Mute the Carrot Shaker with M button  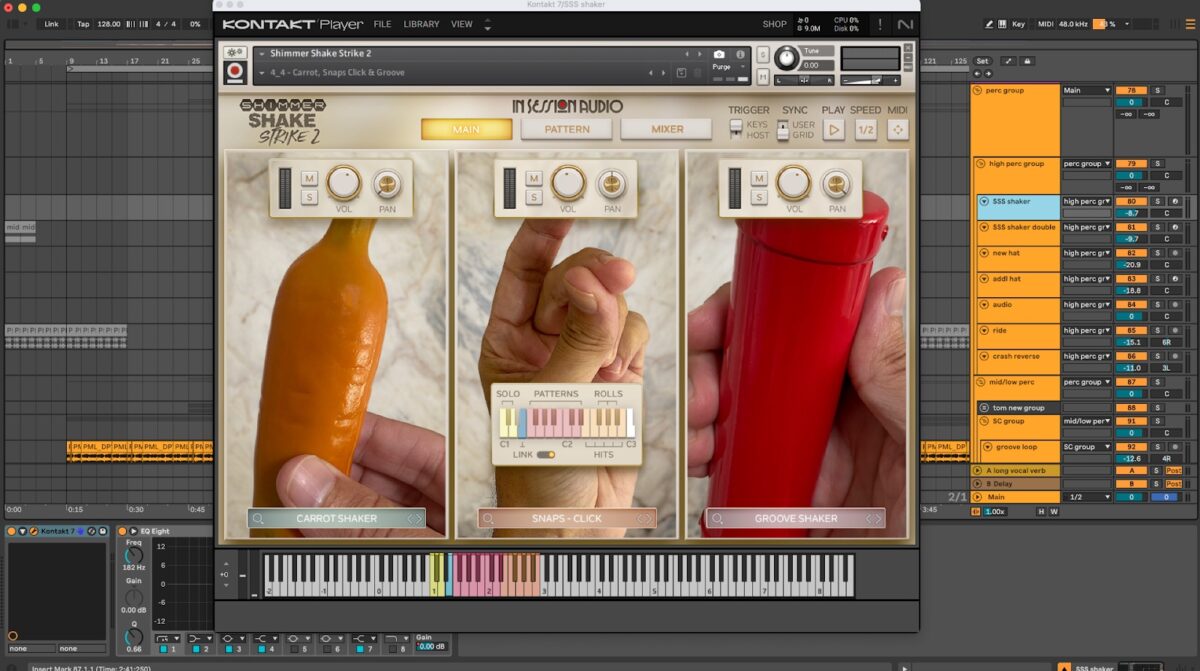pyautogui.click(x=309, y=179)
